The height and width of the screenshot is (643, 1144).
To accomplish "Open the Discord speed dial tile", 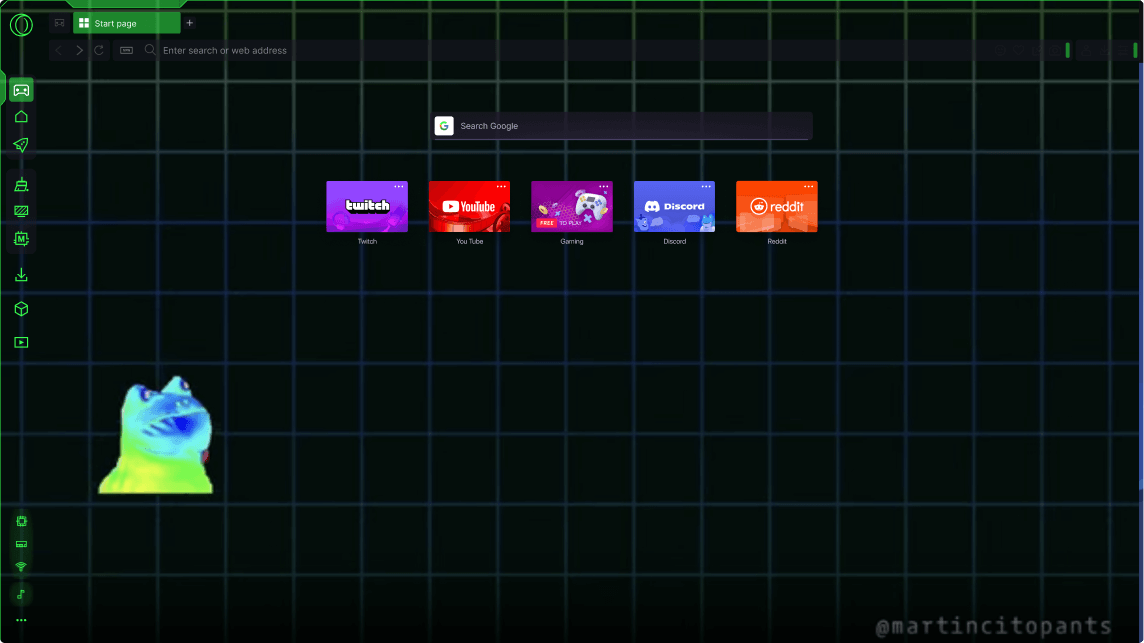I will (x=675, y=207).
